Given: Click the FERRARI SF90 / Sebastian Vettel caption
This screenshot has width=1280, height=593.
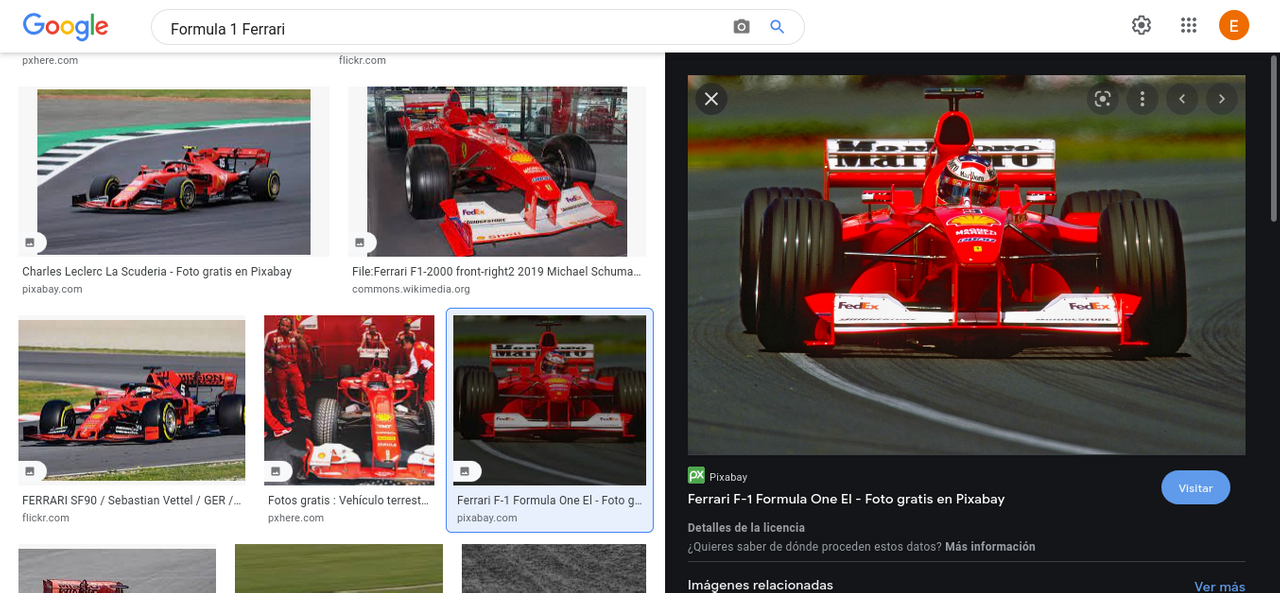Looking at the screenshot, I should point(131,500).
